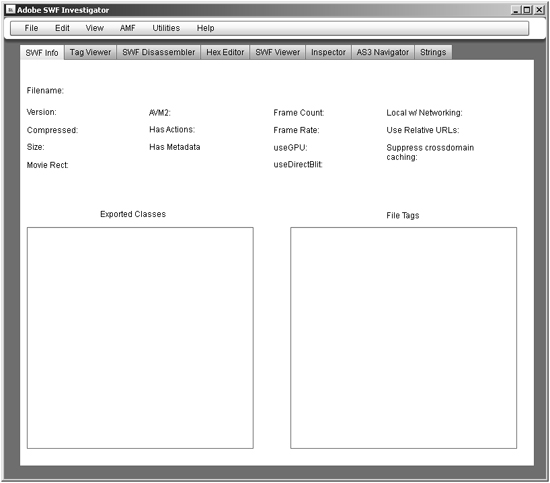550x483 pixels.
Task: Click the useGPU label
Action: [x=290, y=148]
